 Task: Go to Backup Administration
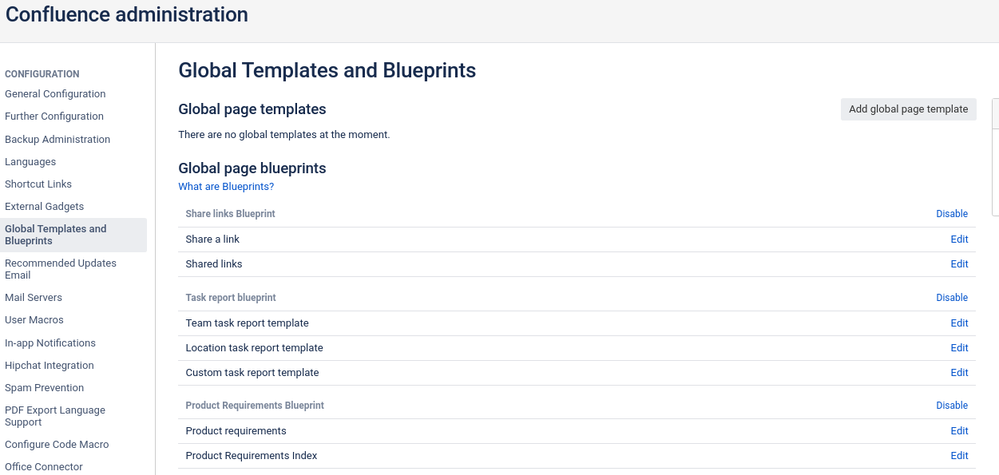(57, 139)
